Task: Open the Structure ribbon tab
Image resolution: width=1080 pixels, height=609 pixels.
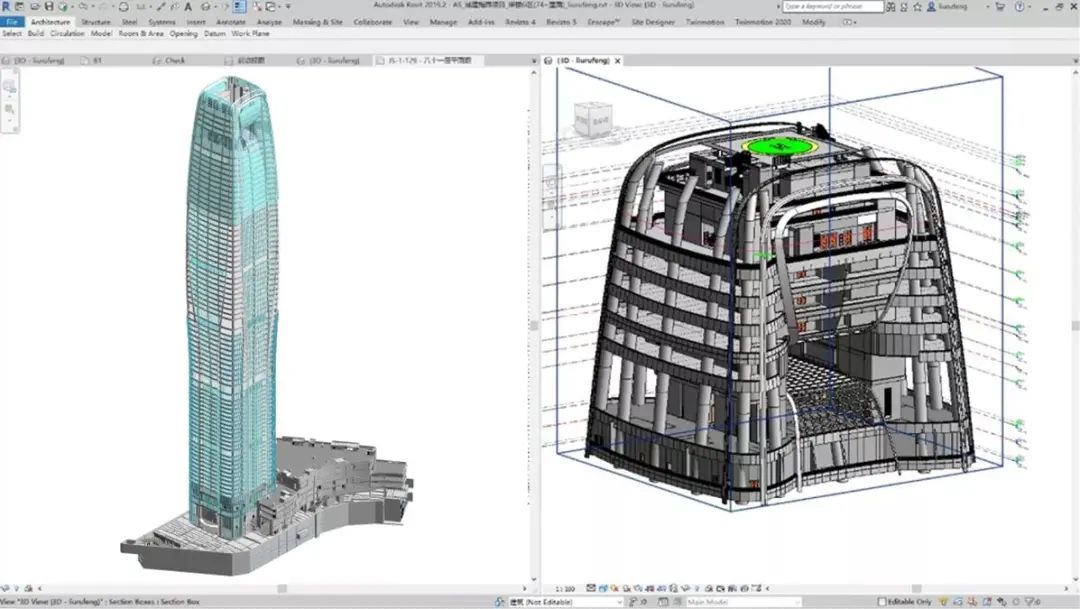Action: click(x=96, y=21)
